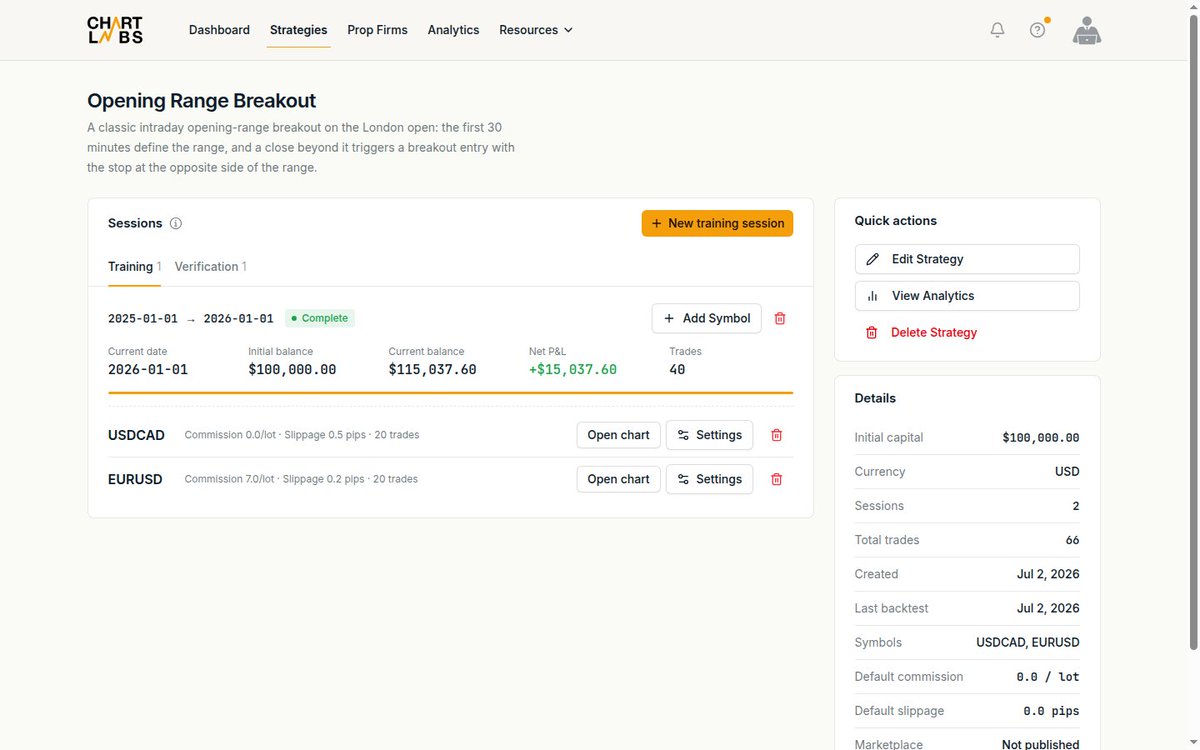Delete the USDCAD symbol row
Viewport: 1200px width, 750px height.
click(776, 435)
